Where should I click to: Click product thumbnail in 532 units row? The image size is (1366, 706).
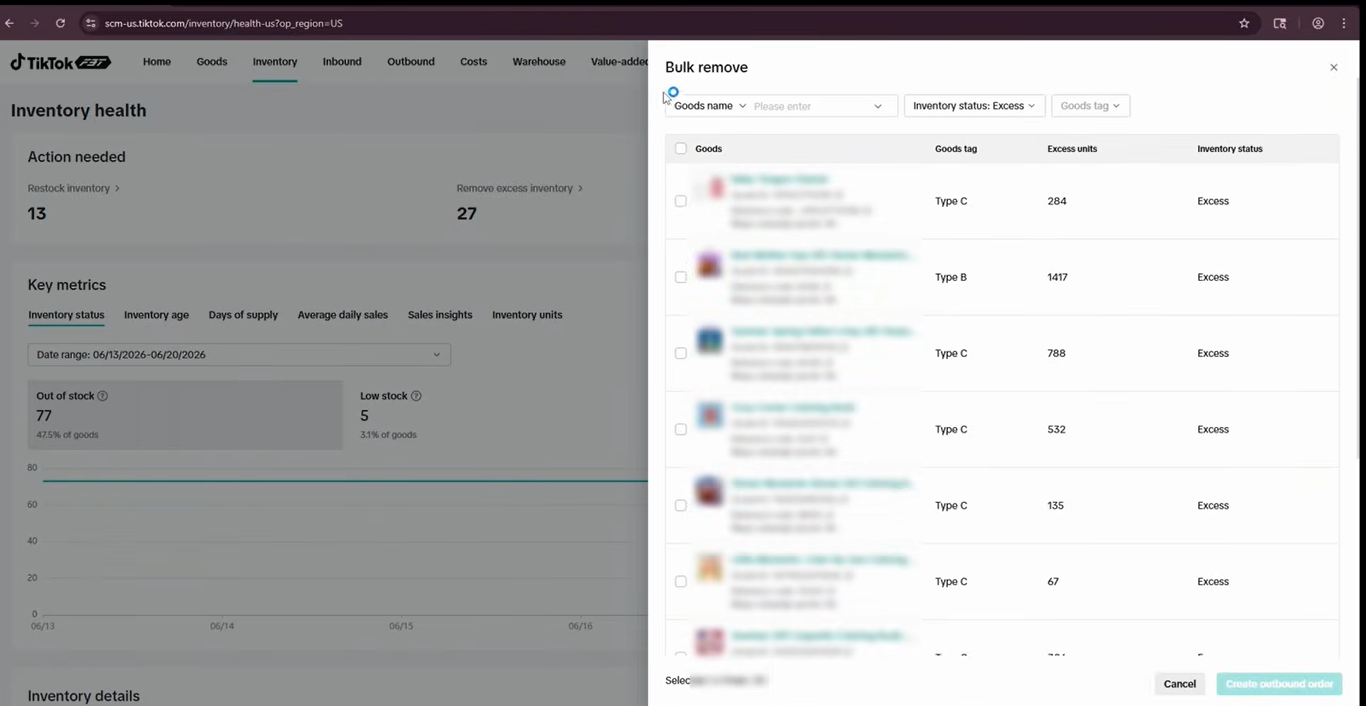(x=711, y=416)
